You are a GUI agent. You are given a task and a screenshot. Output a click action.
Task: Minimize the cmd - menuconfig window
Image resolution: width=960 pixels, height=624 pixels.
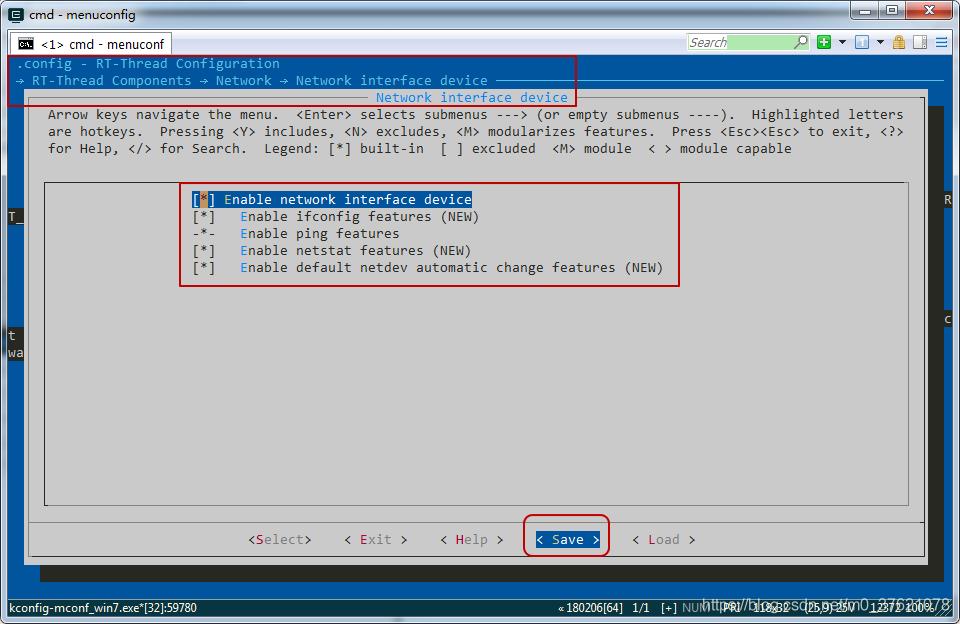865,10
